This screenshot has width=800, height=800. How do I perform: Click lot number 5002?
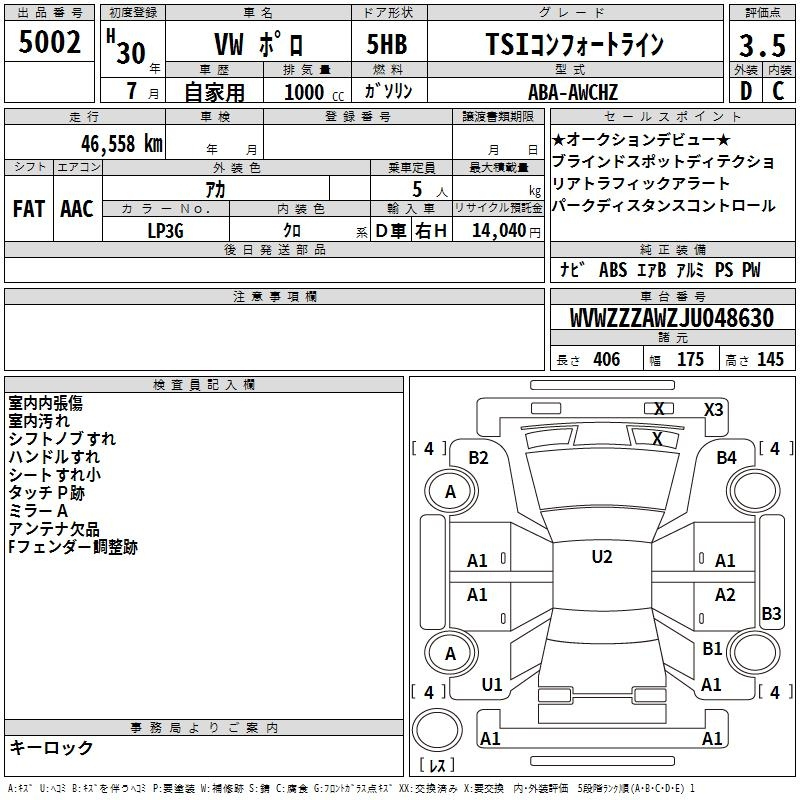49,42
